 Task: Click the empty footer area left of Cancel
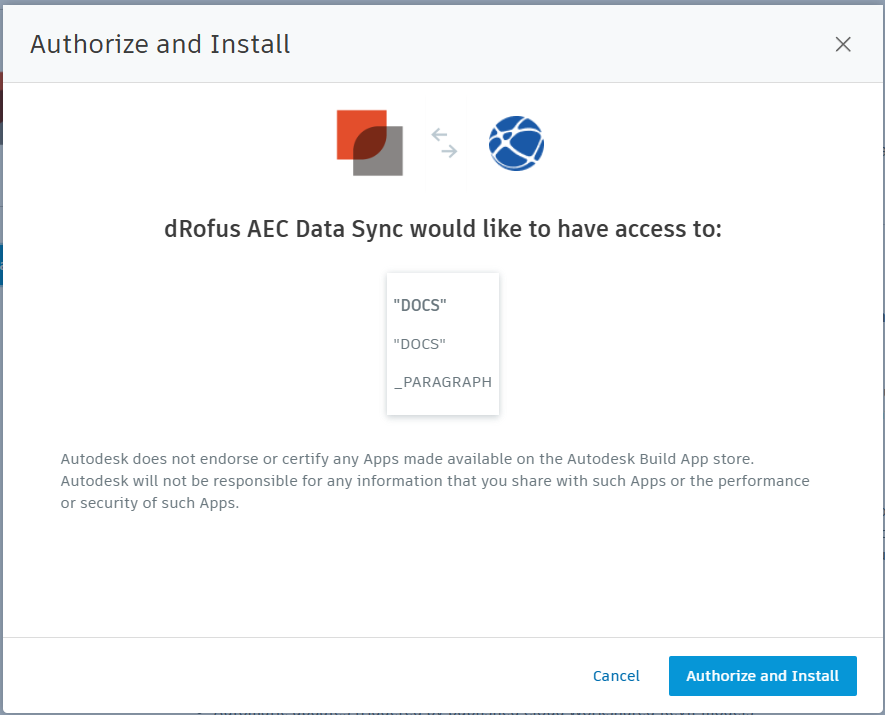point(300,676)
